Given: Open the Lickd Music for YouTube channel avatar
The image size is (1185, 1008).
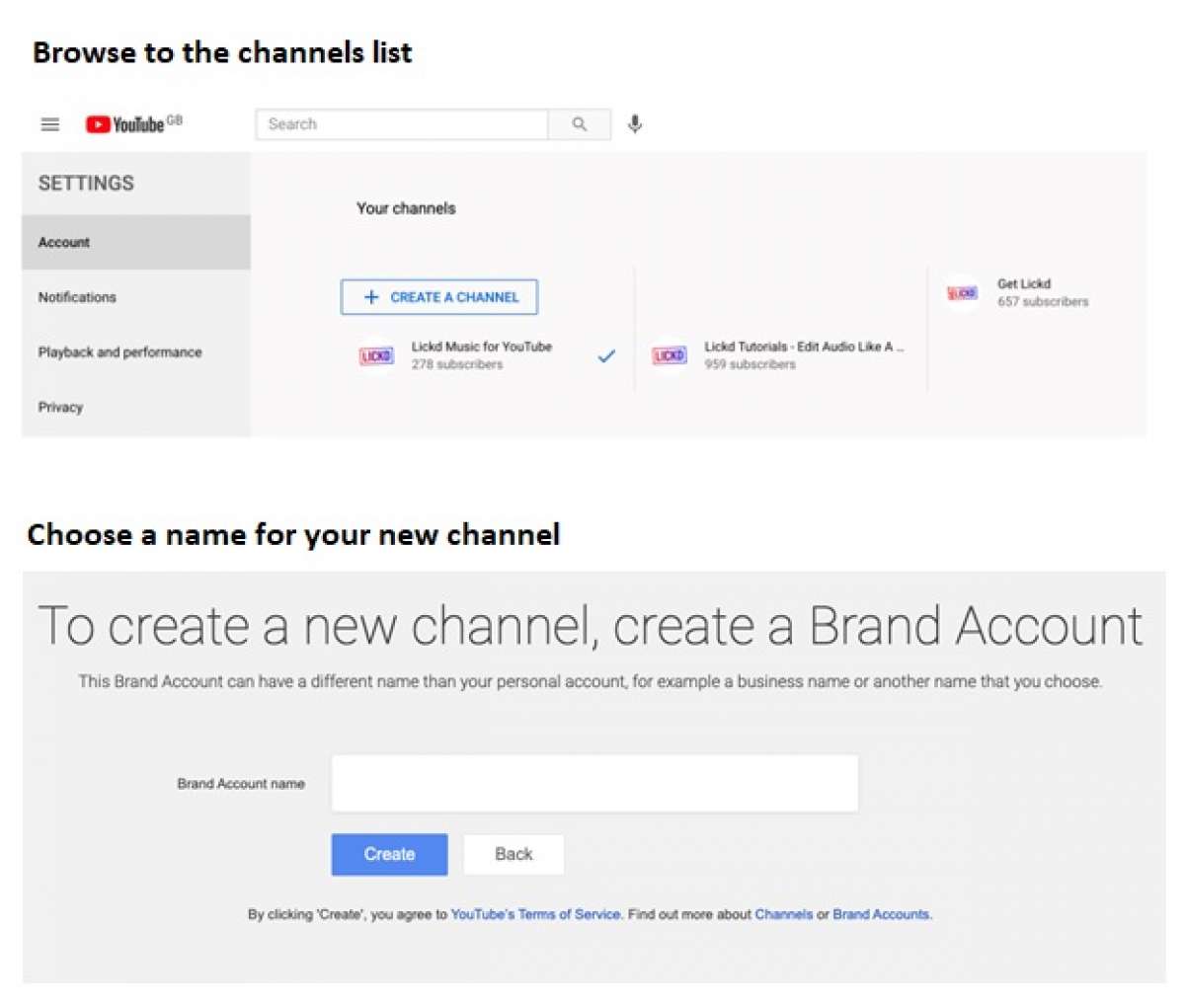Looking at the screenshot, I should (x=375, y=355).
